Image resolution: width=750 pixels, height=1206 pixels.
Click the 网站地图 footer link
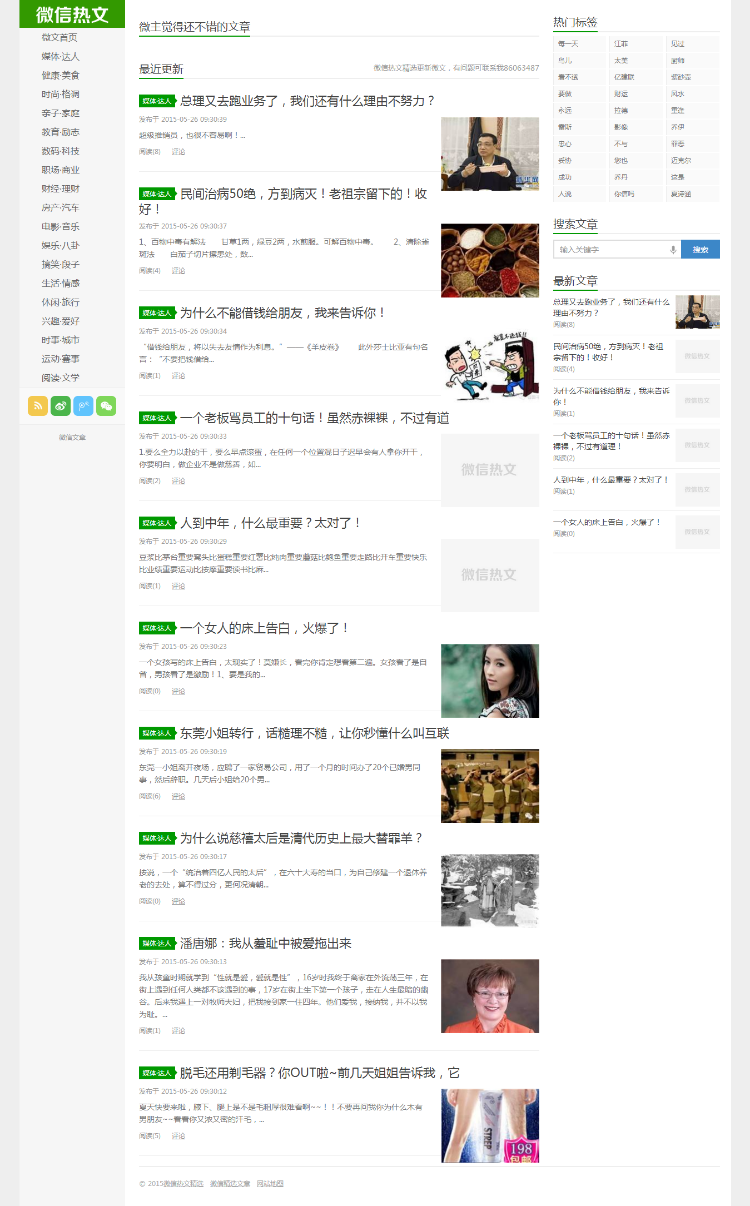(x=270, y=1183)
